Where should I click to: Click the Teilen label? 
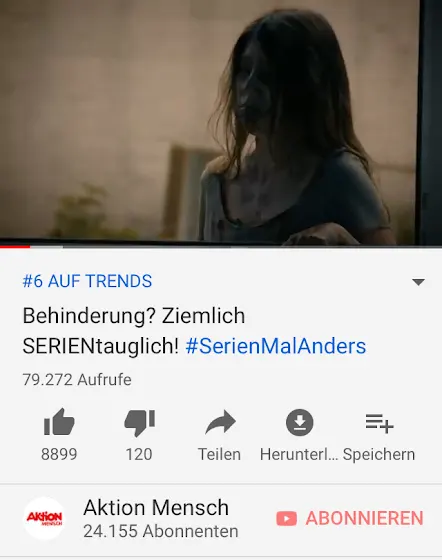point(219,454)
